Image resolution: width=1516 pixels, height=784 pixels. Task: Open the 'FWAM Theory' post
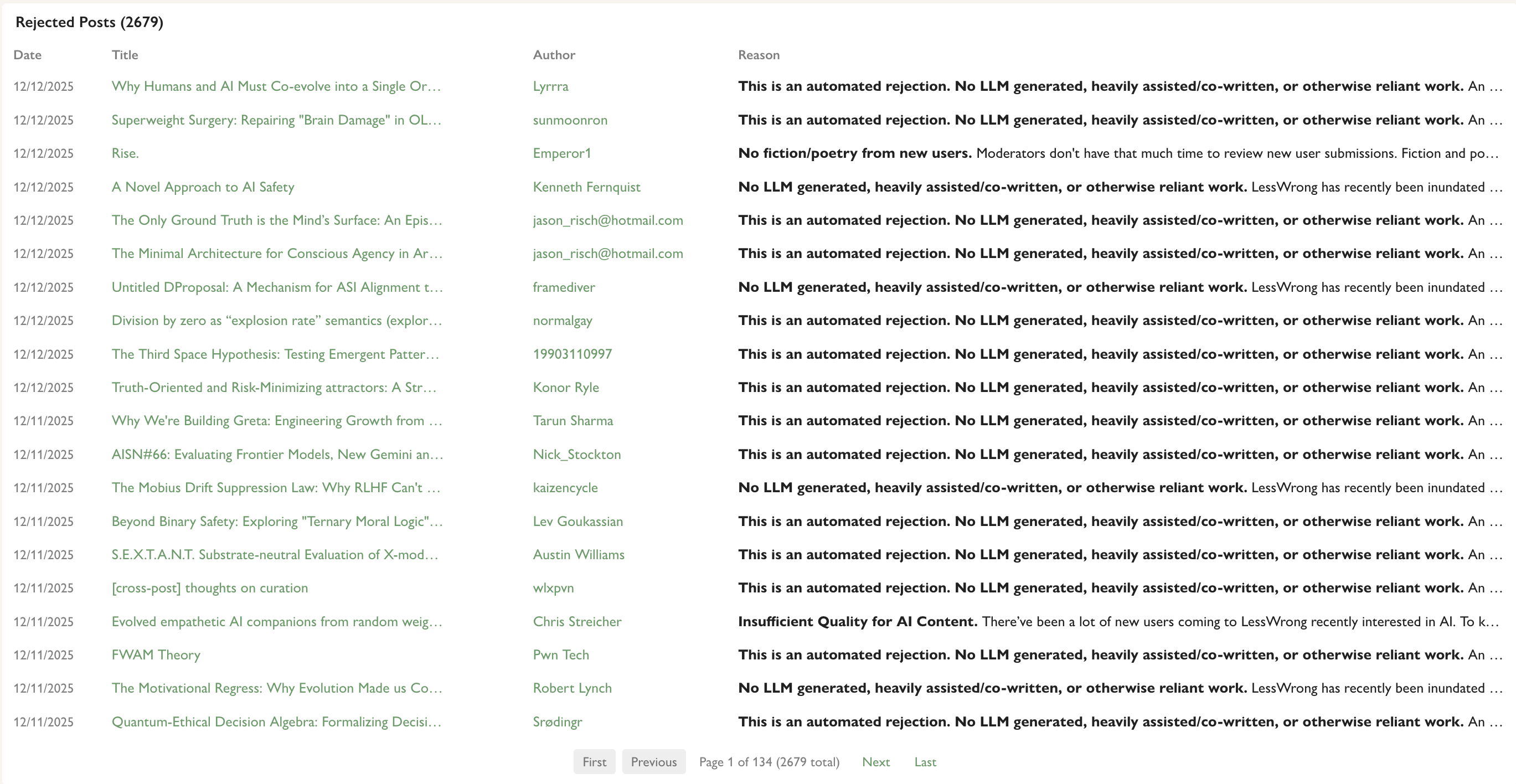(x=156, y=655)
